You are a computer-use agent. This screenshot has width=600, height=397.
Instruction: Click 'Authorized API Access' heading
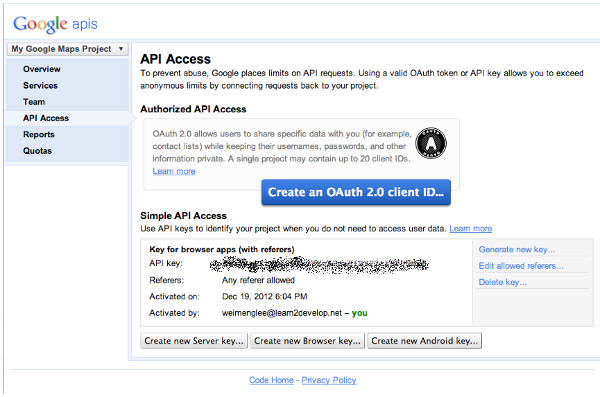[193, 109]
